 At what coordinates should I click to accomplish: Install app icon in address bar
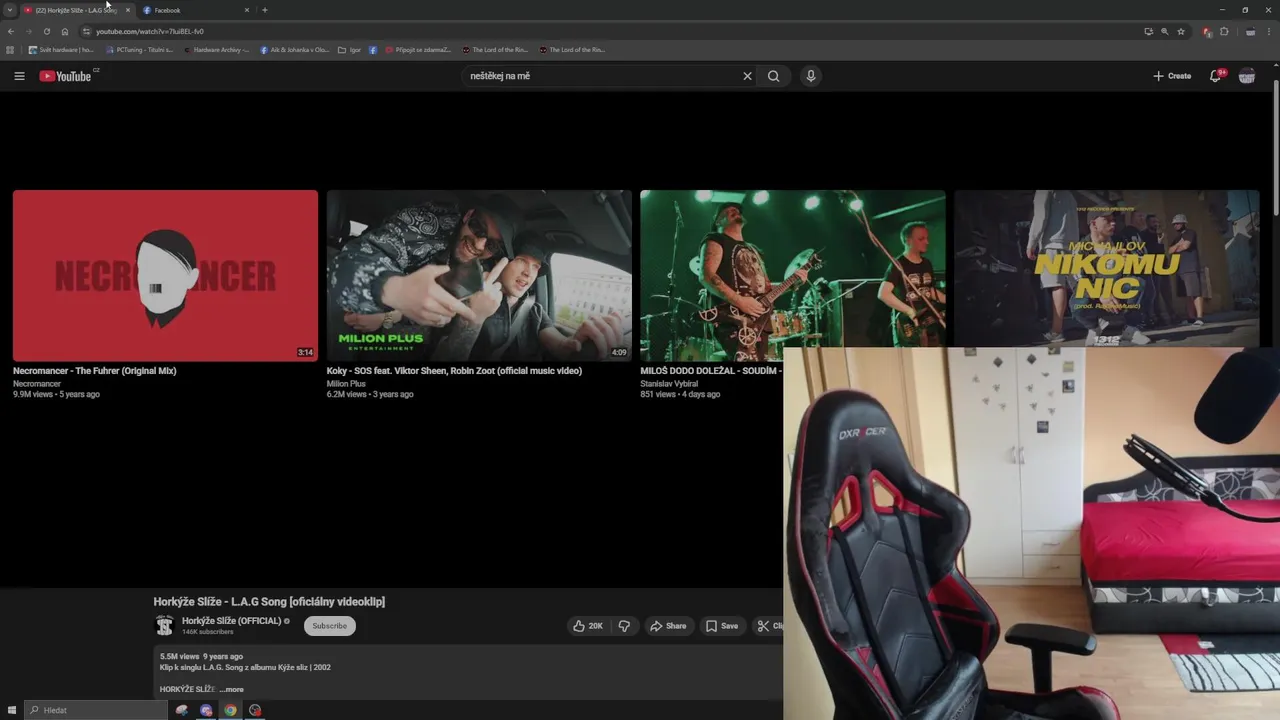tap(1148, 31)
